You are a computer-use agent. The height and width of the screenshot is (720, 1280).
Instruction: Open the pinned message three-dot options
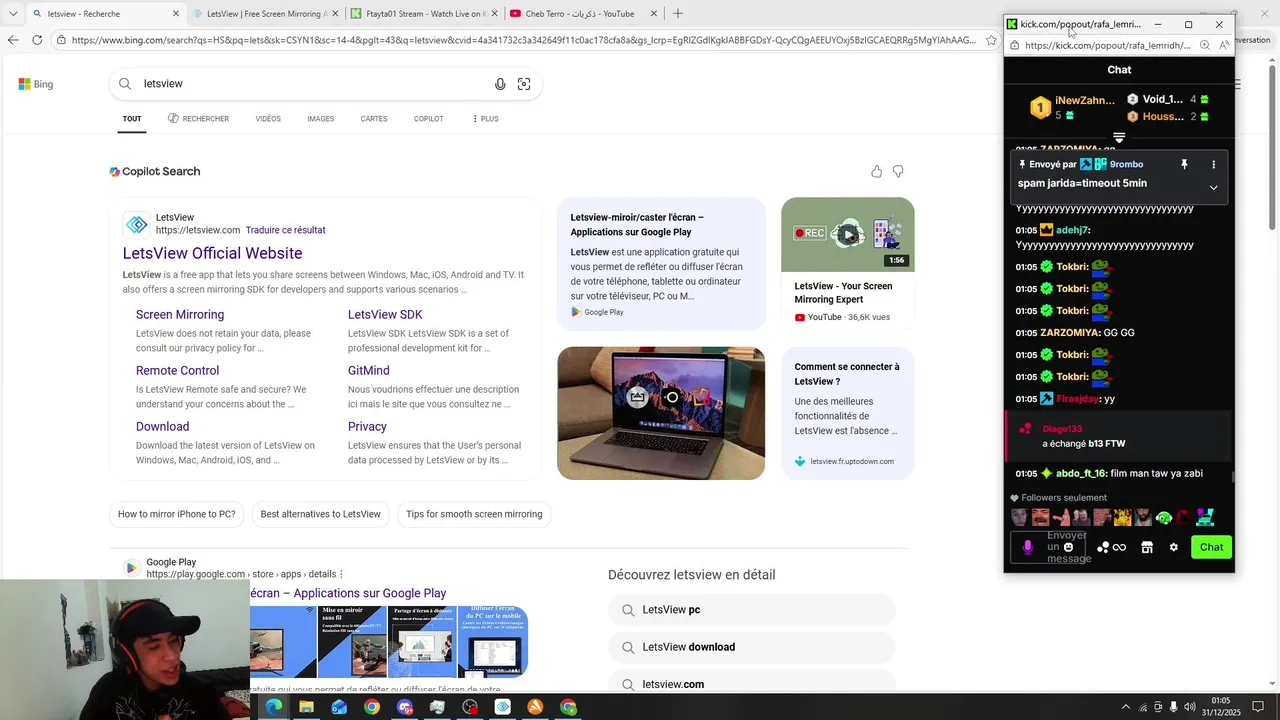[x=1214, y=164]
